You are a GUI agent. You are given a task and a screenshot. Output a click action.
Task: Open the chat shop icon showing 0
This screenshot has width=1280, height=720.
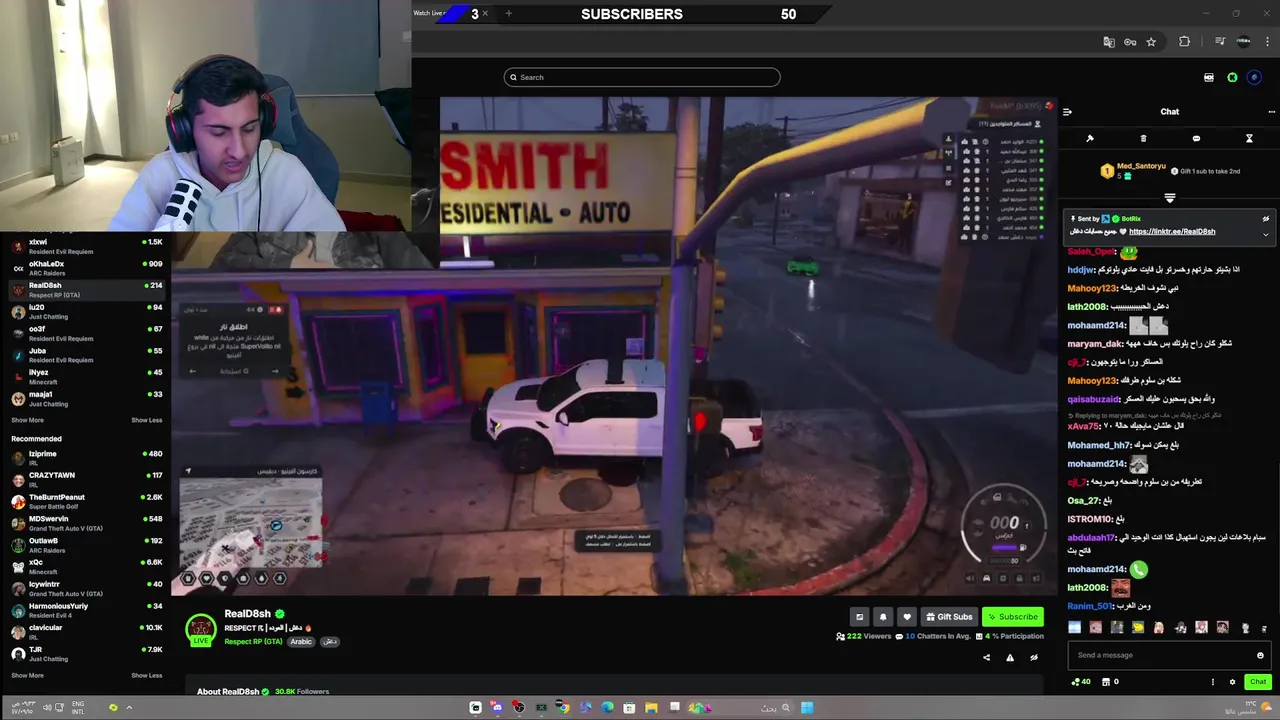click(x=1110, y=682)
